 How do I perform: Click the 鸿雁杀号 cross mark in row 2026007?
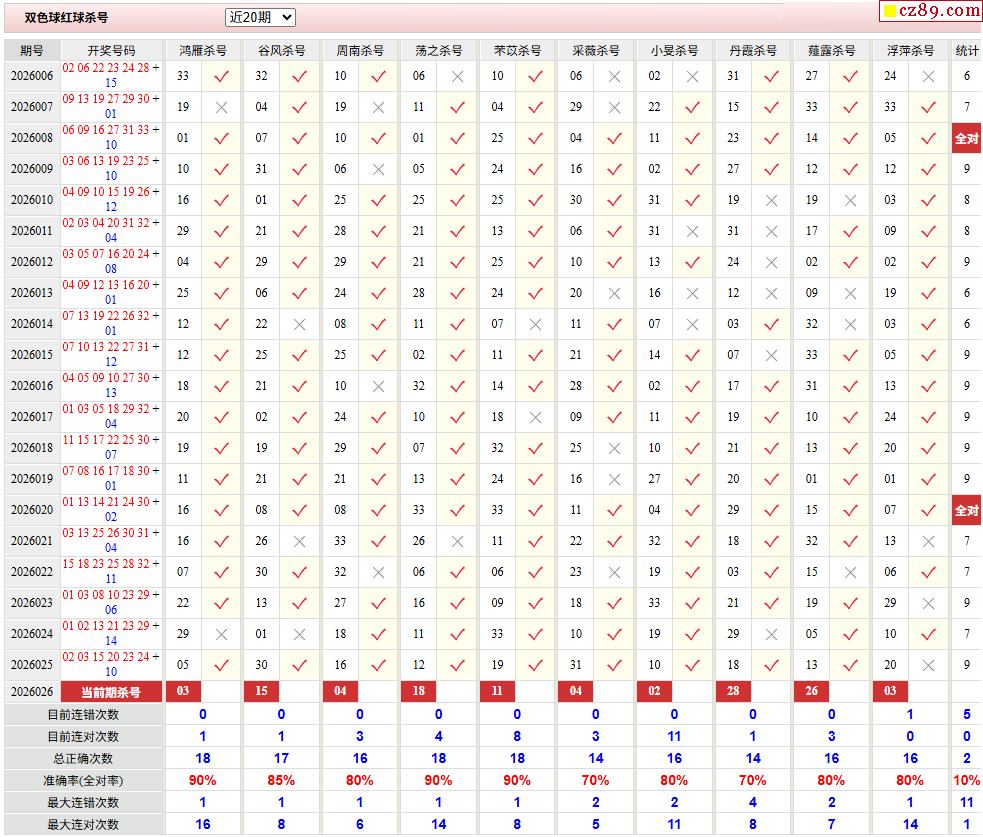point(222,107)
